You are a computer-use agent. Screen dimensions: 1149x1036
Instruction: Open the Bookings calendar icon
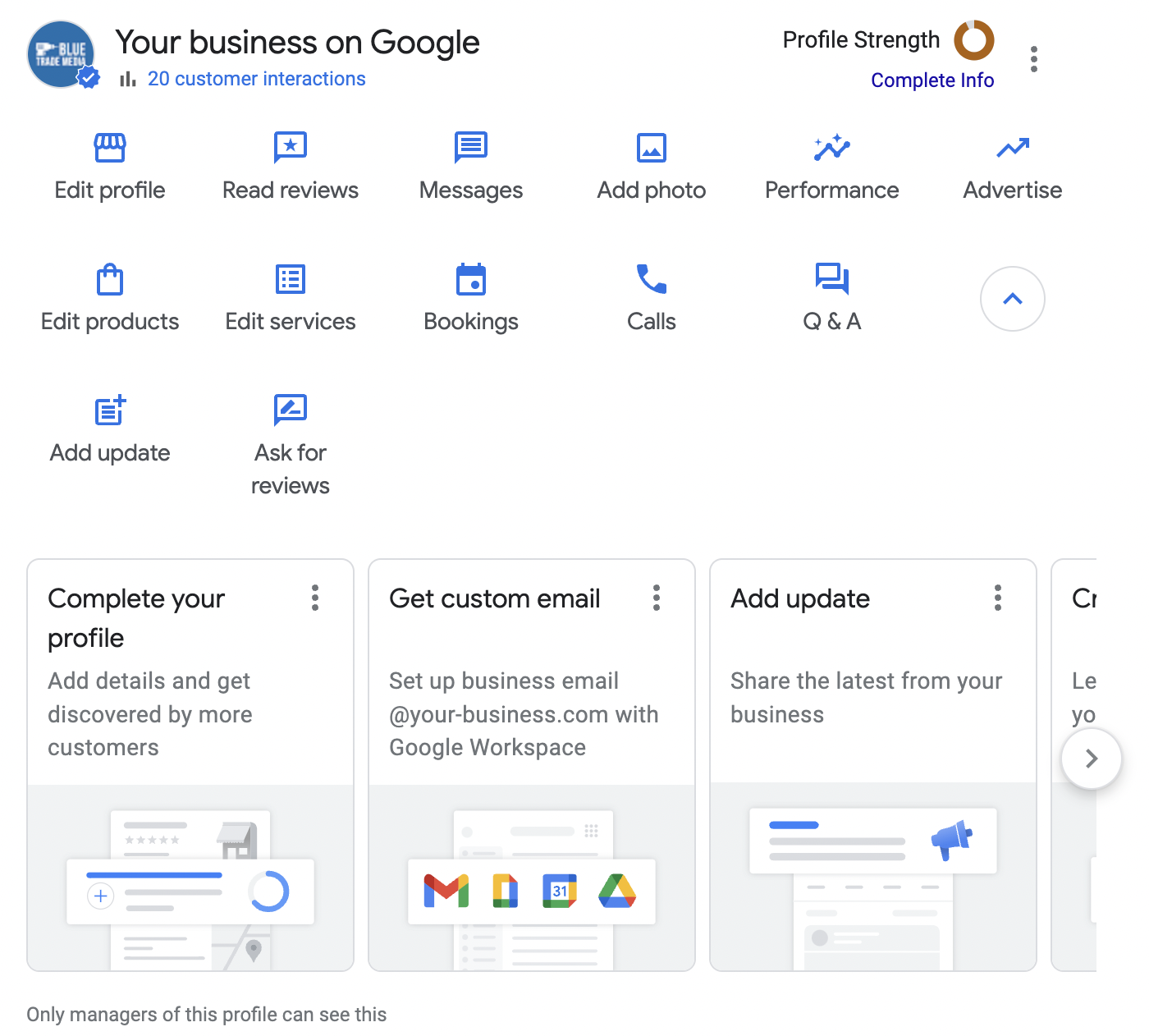click(x=471, y=279)
